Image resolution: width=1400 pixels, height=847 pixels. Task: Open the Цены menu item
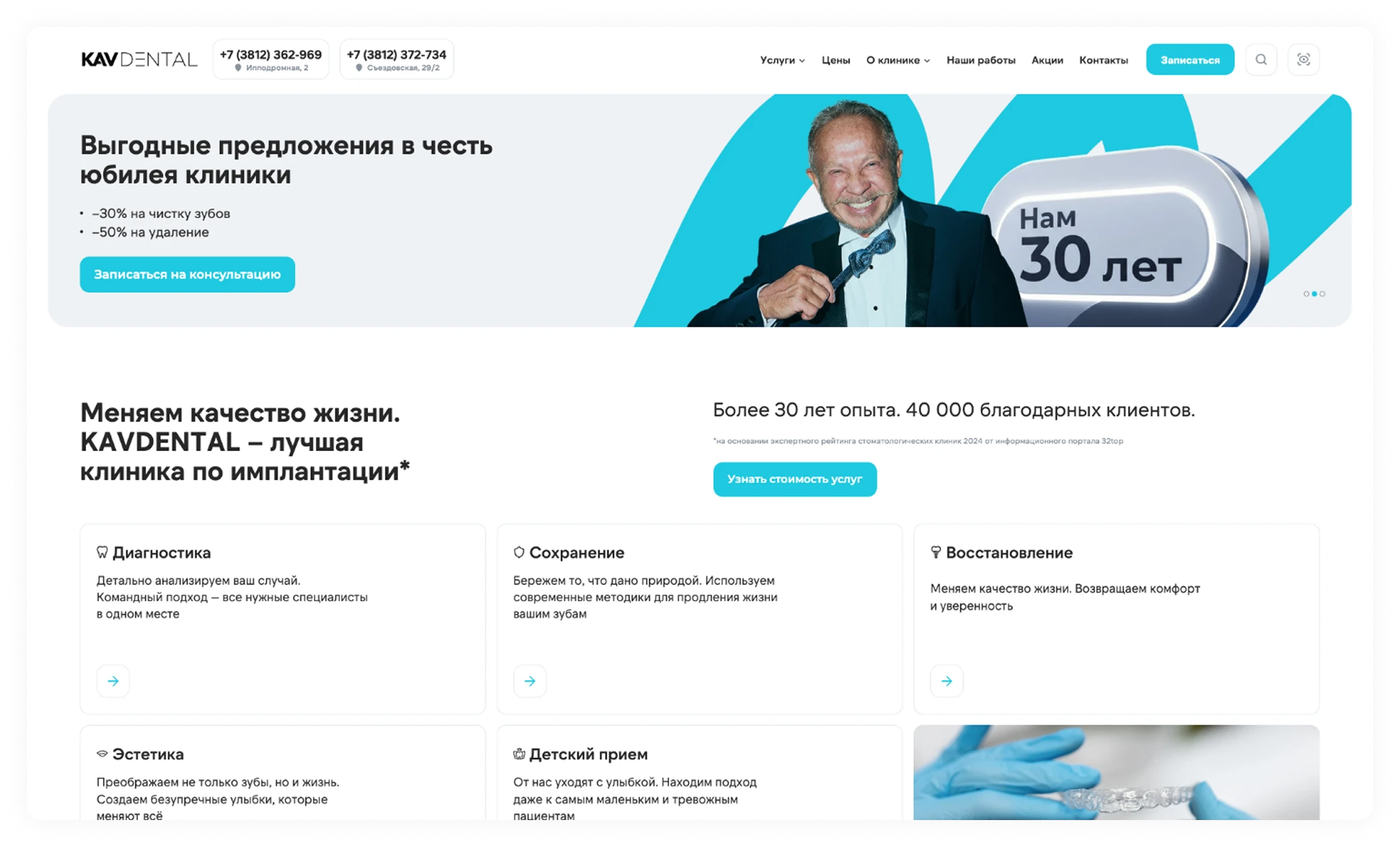[836, 60]
